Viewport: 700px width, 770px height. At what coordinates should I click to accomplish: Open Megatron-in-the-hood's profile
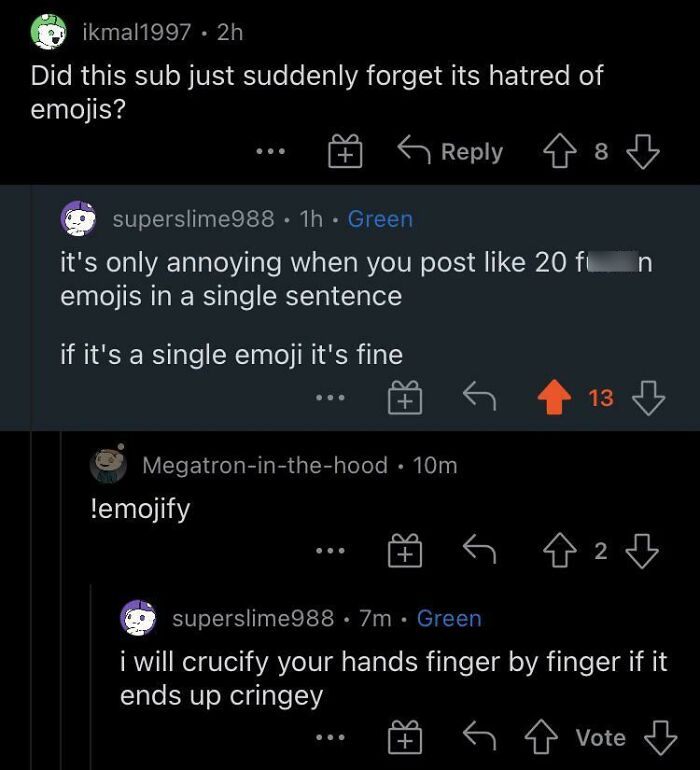pyautogui.click(x=265, y=464)
